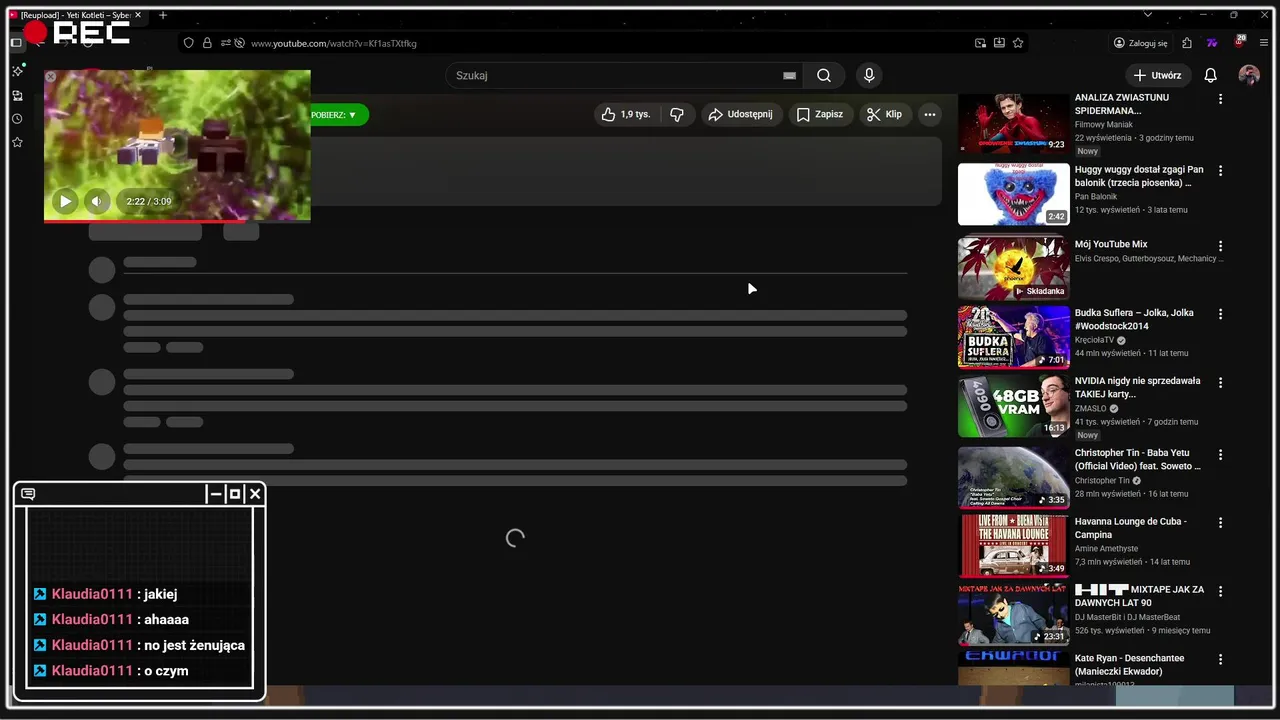Open the KręciołaTV channel name
1280x720 pixels.
tap(1094, 340)
